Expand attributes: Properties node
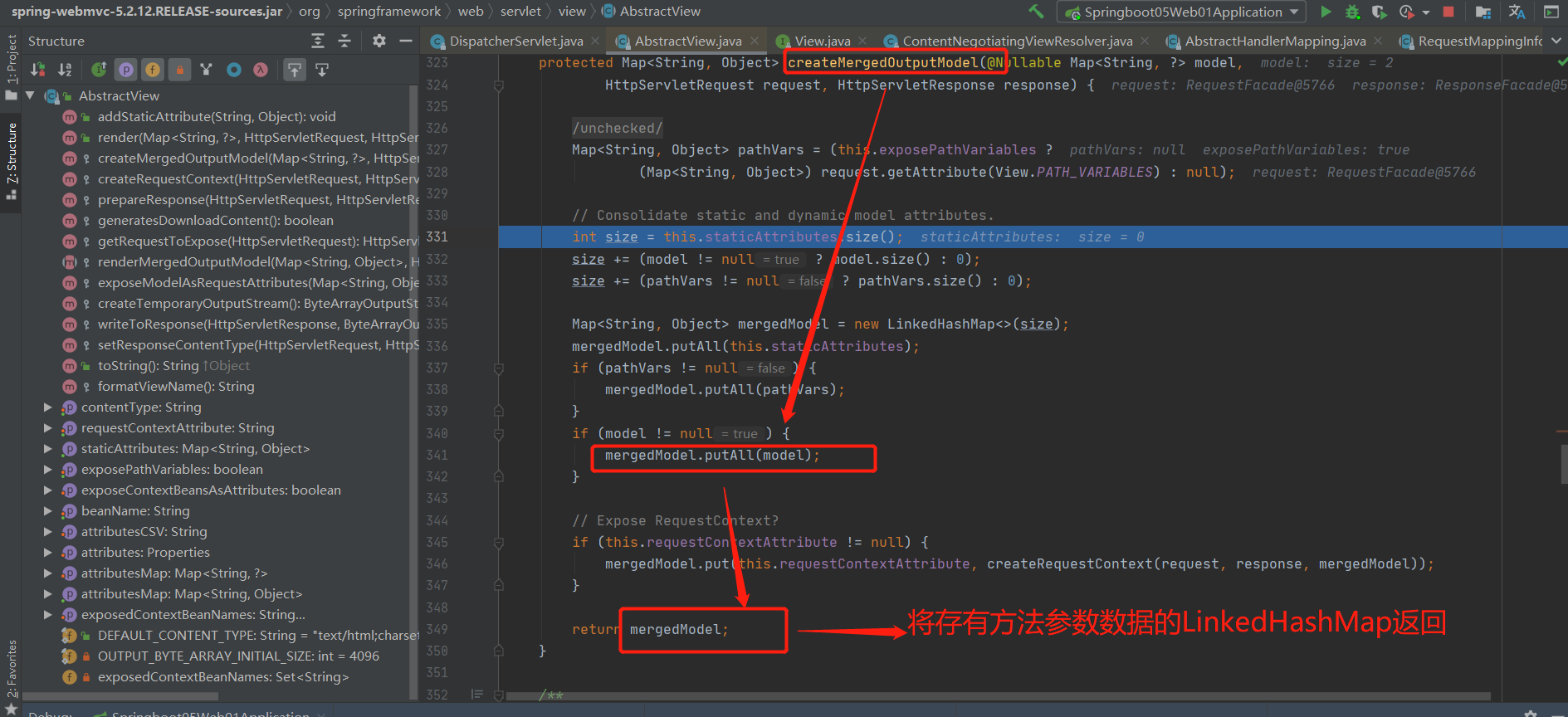Image resolution: width=1568 pixels, height=717 pixels. (48, 553)
